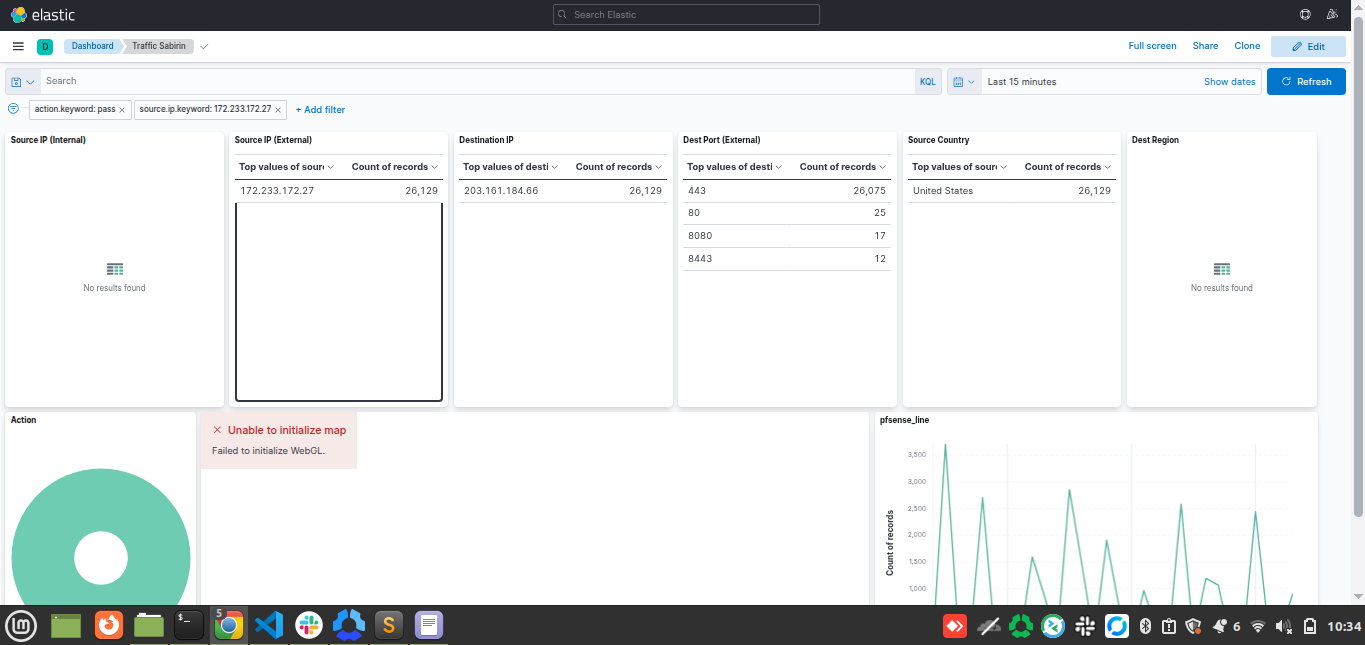Click the KQL query search input

[x=478, y=81]
